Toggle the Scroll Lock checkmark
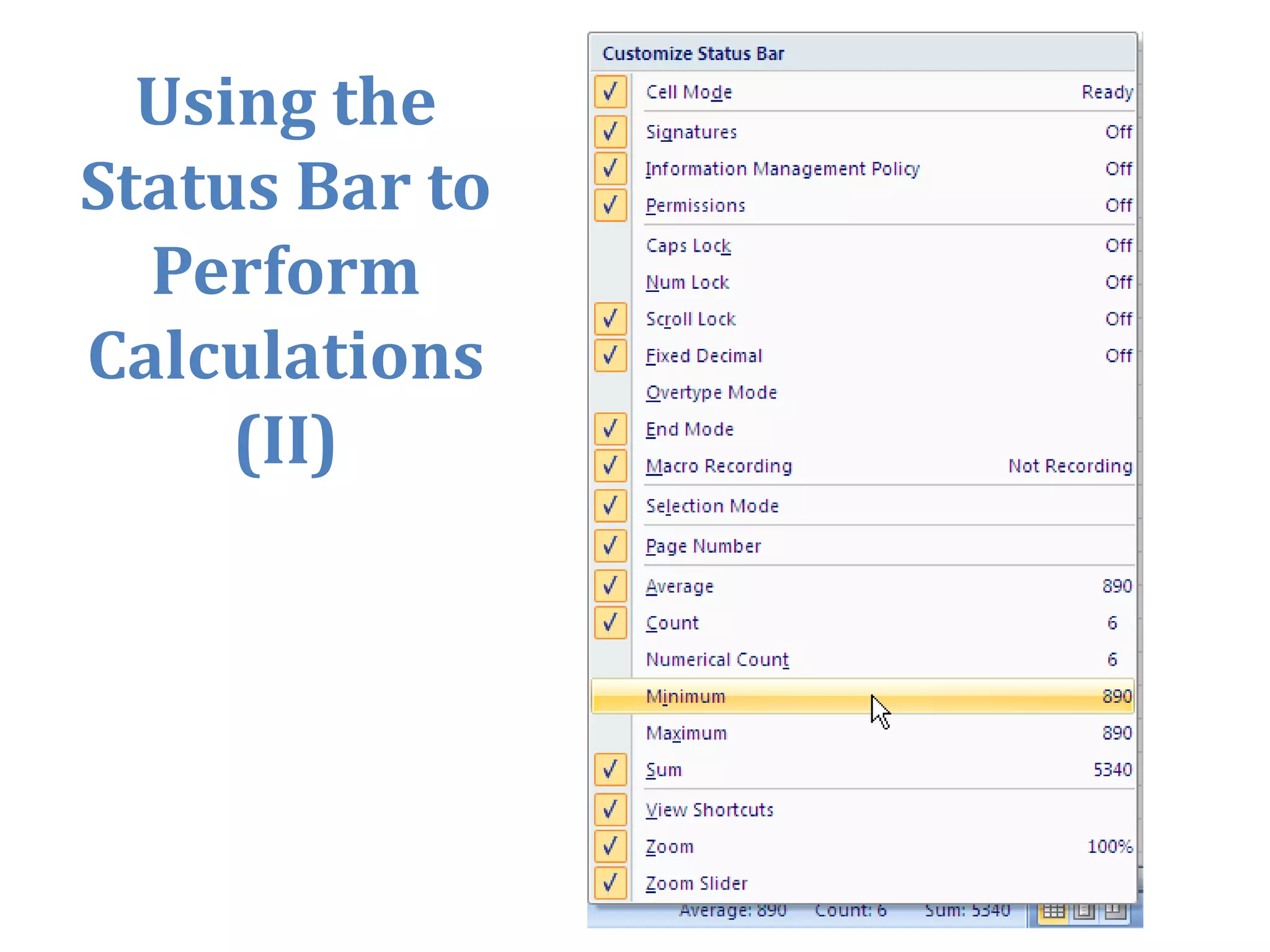 [x=610, y=319]
